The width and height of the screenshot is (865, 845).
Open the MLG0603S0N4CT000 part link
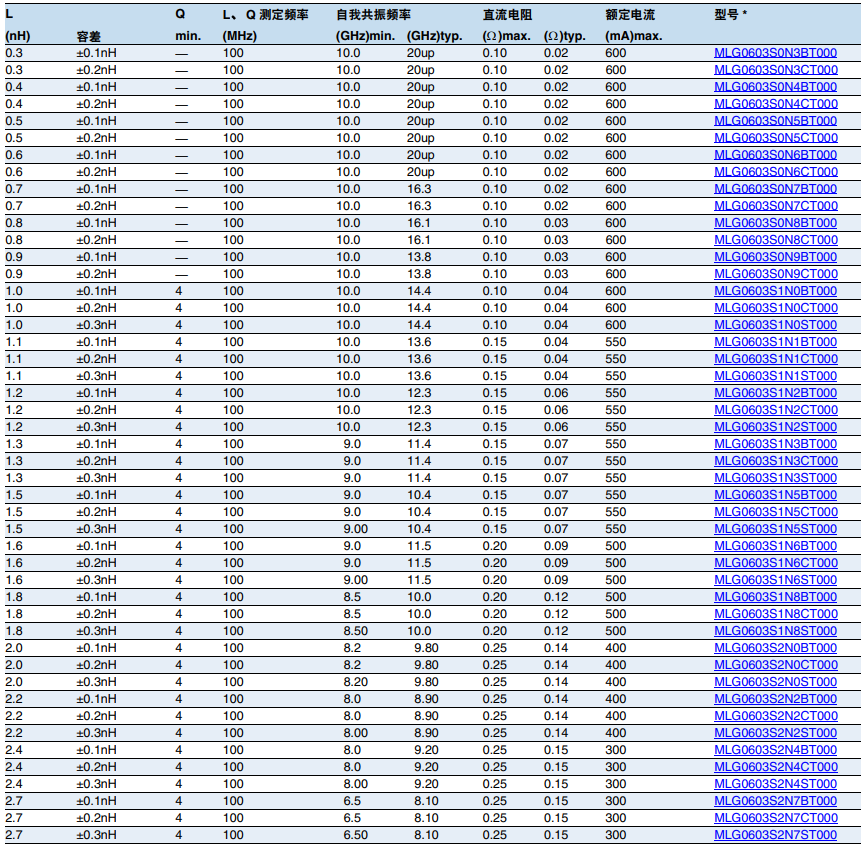click(x=776, y=104)
